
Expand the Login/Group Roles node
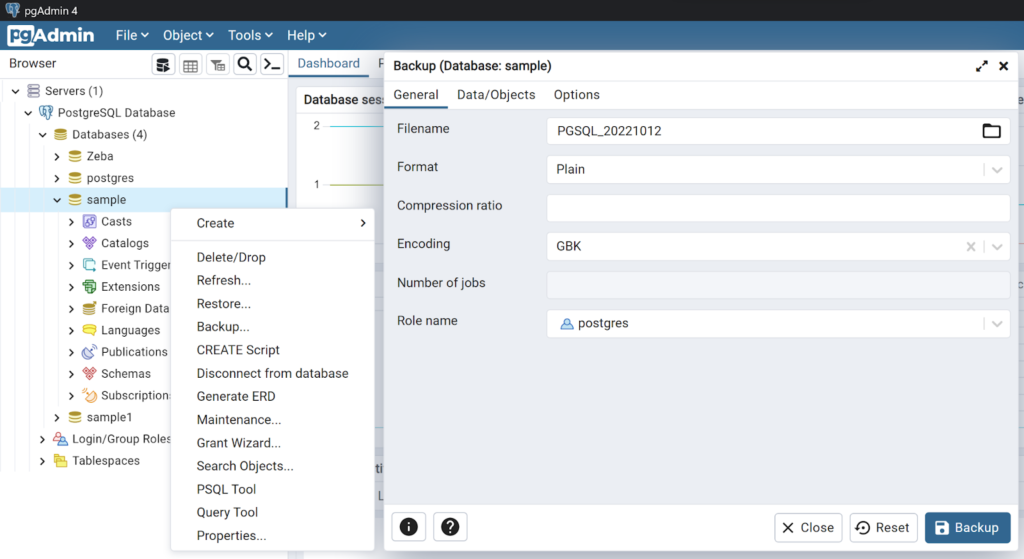(x=42, y=440)
